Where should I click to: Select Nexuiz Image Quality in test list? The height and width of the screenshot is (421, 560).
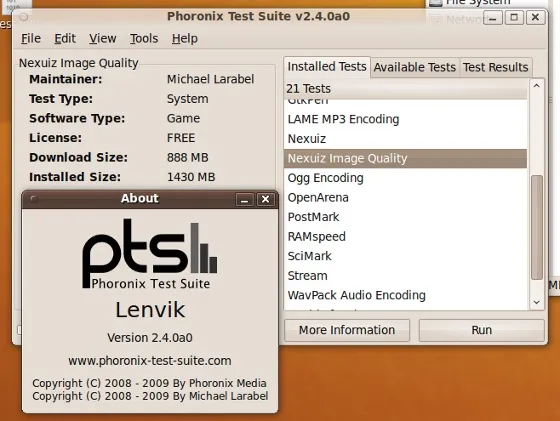(x=405, y=158)
